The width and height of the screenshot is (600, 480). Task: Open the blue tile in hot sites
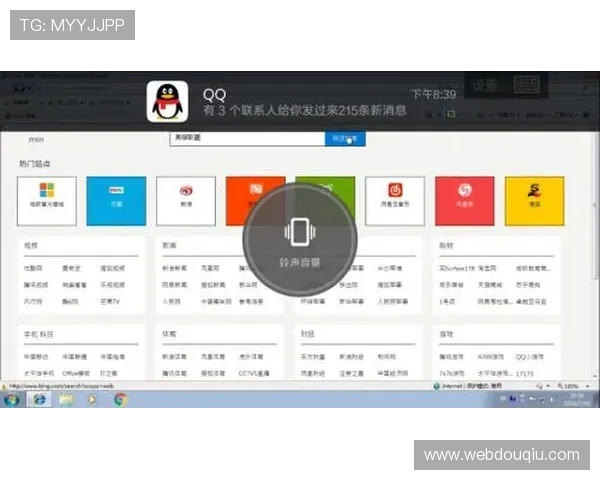pos(116,201)
